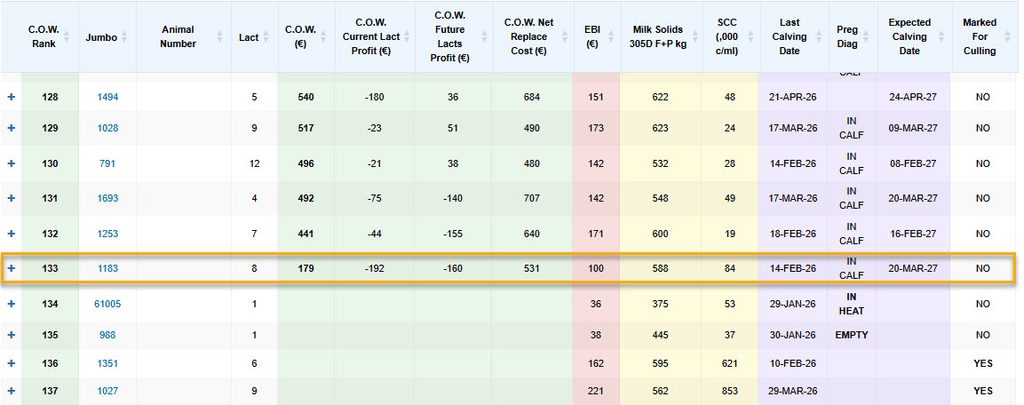Select the IN HEAT Preg Diag cell

pos(851,304)
